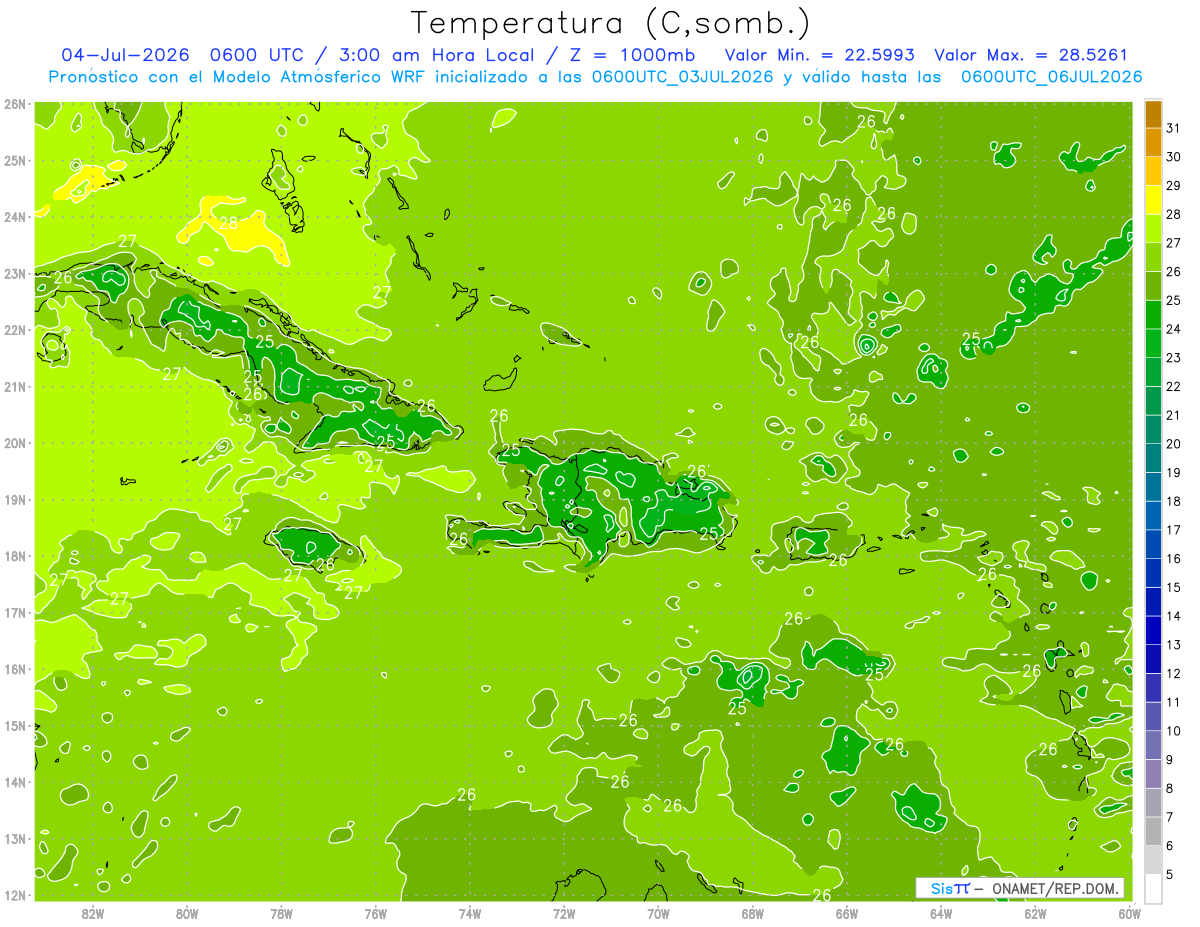Click the '21N' latitude axis label
This screenshot has width=1200, height=927.
[15, 387]
